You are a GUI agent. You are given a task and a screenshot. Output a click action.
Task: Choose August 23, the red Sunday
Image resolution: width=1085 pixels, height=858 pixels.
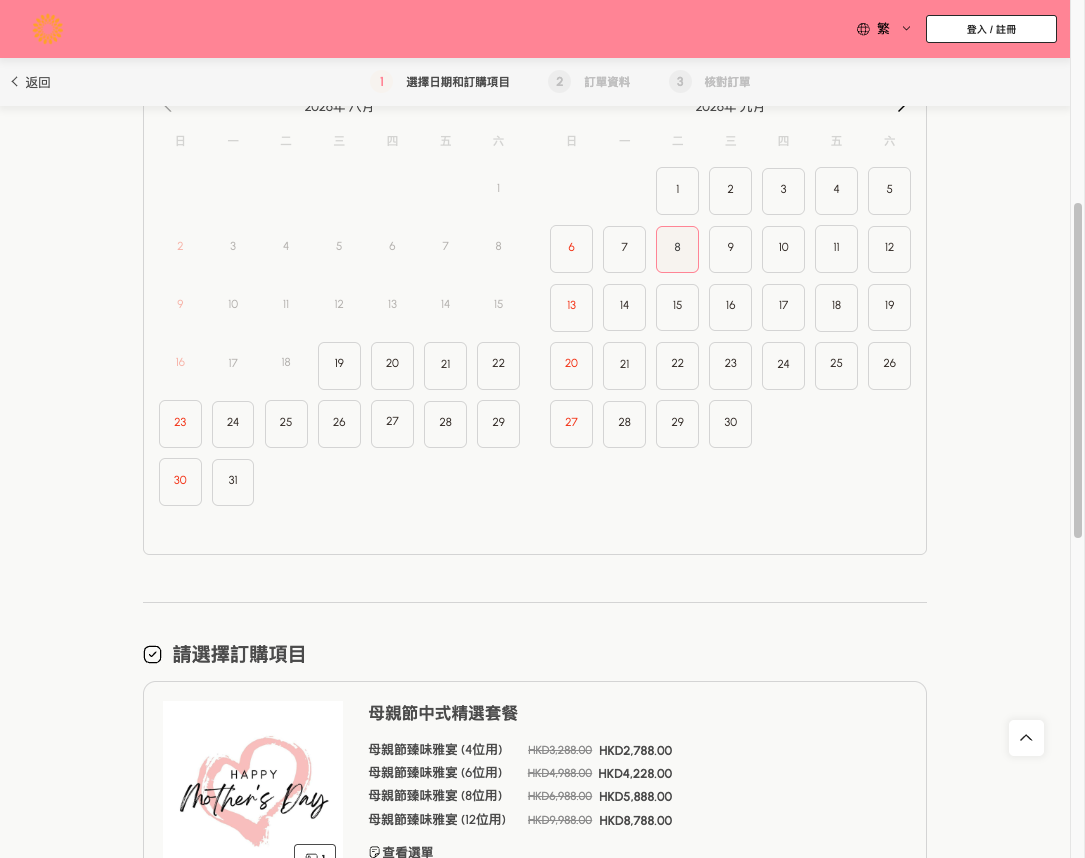[180, 423]
